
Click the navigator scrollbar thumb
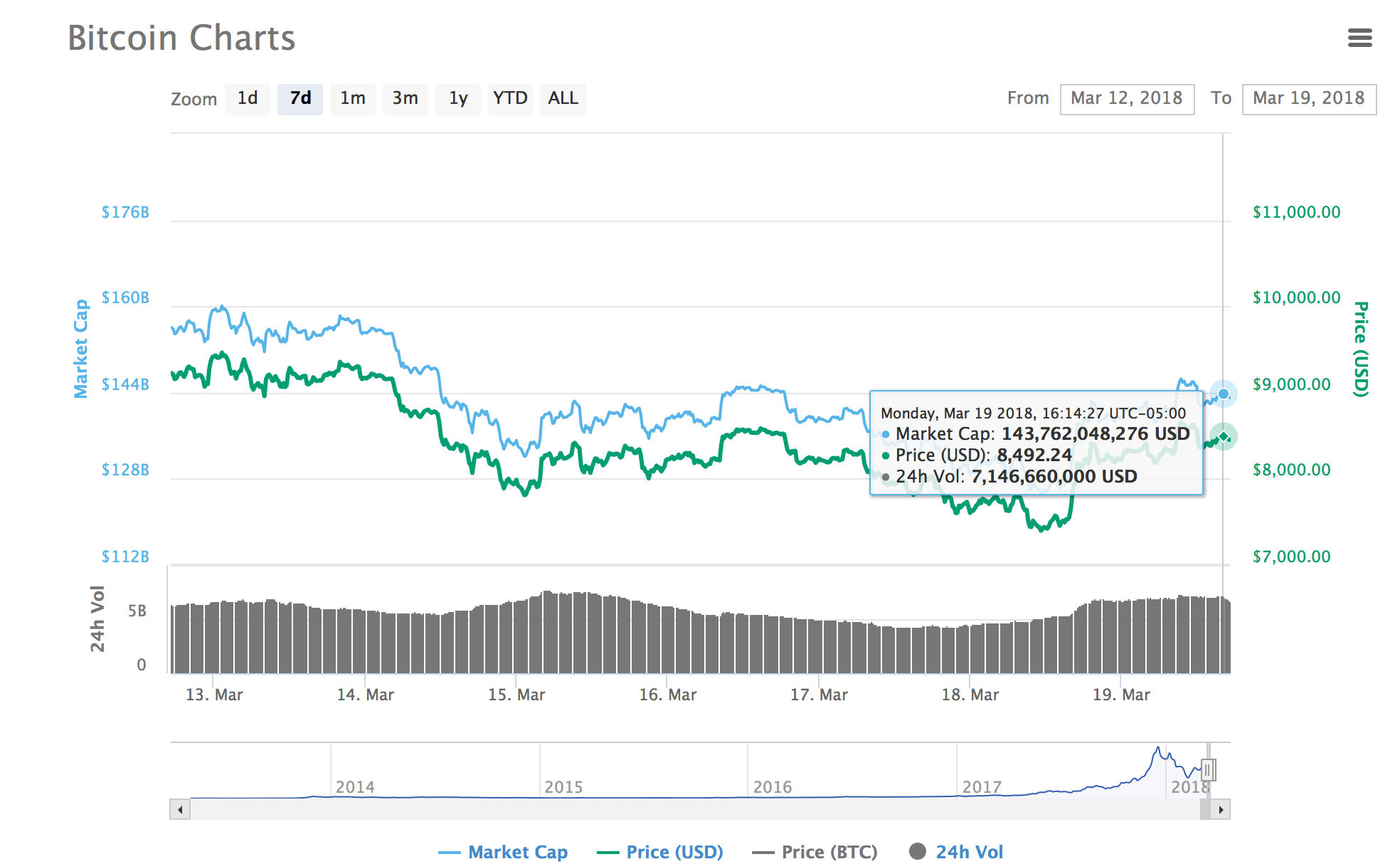tap(1205, 809)
